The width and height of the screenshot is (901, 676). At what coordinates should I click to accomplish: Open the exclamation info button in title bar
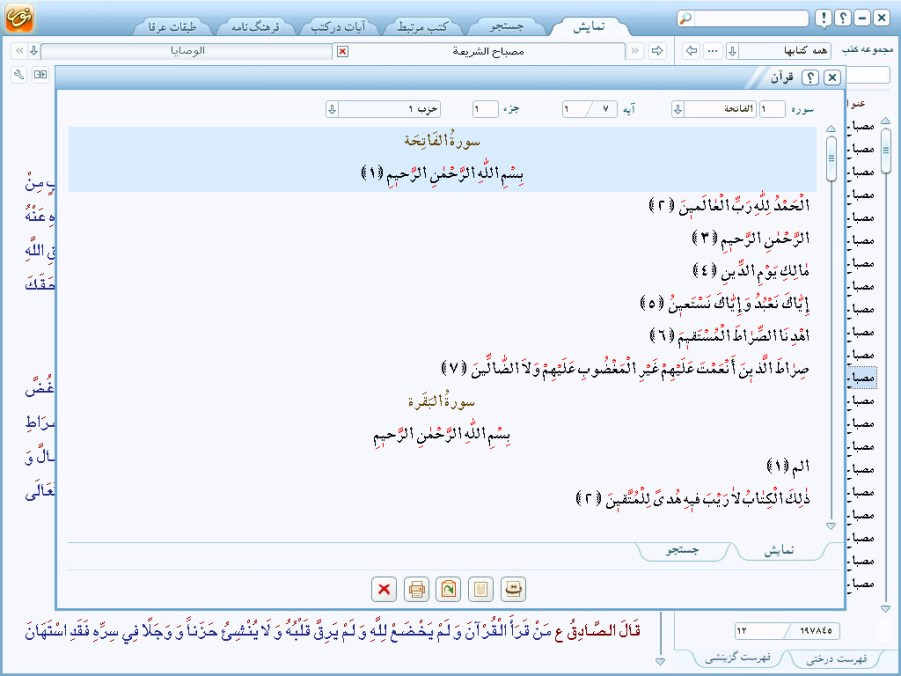(x=823, y=18)
